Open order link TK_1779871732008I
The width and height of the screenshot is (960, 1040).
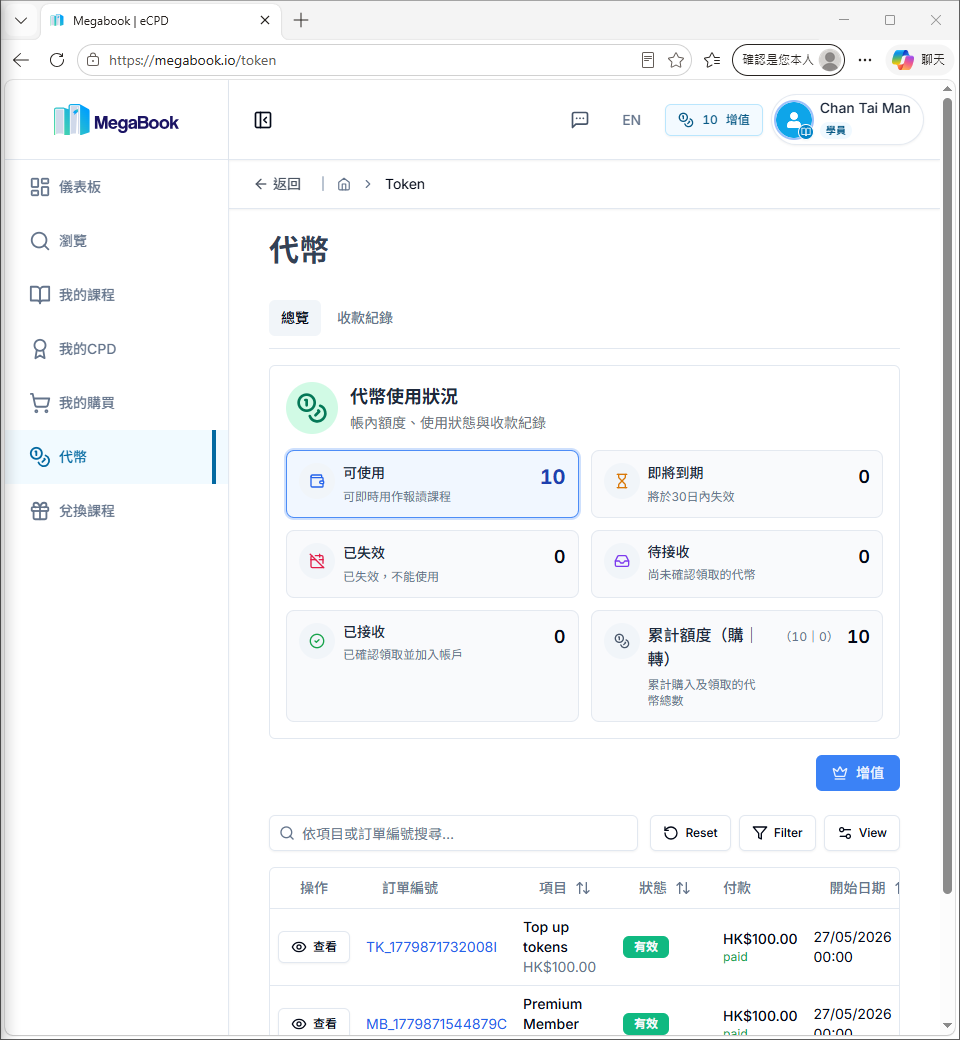[x=431, y=947]
